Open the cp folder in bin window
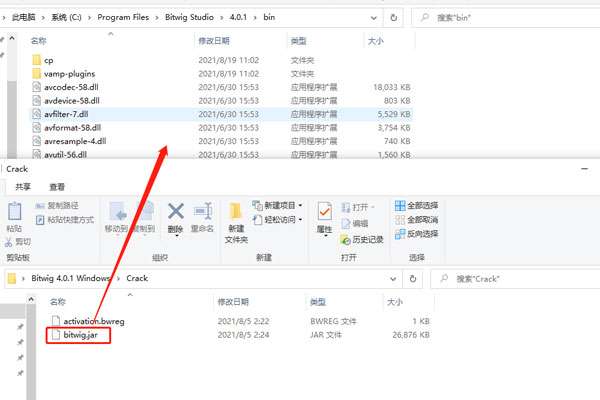Viewport: 600px width, 400px height. [x=48, y=60]
